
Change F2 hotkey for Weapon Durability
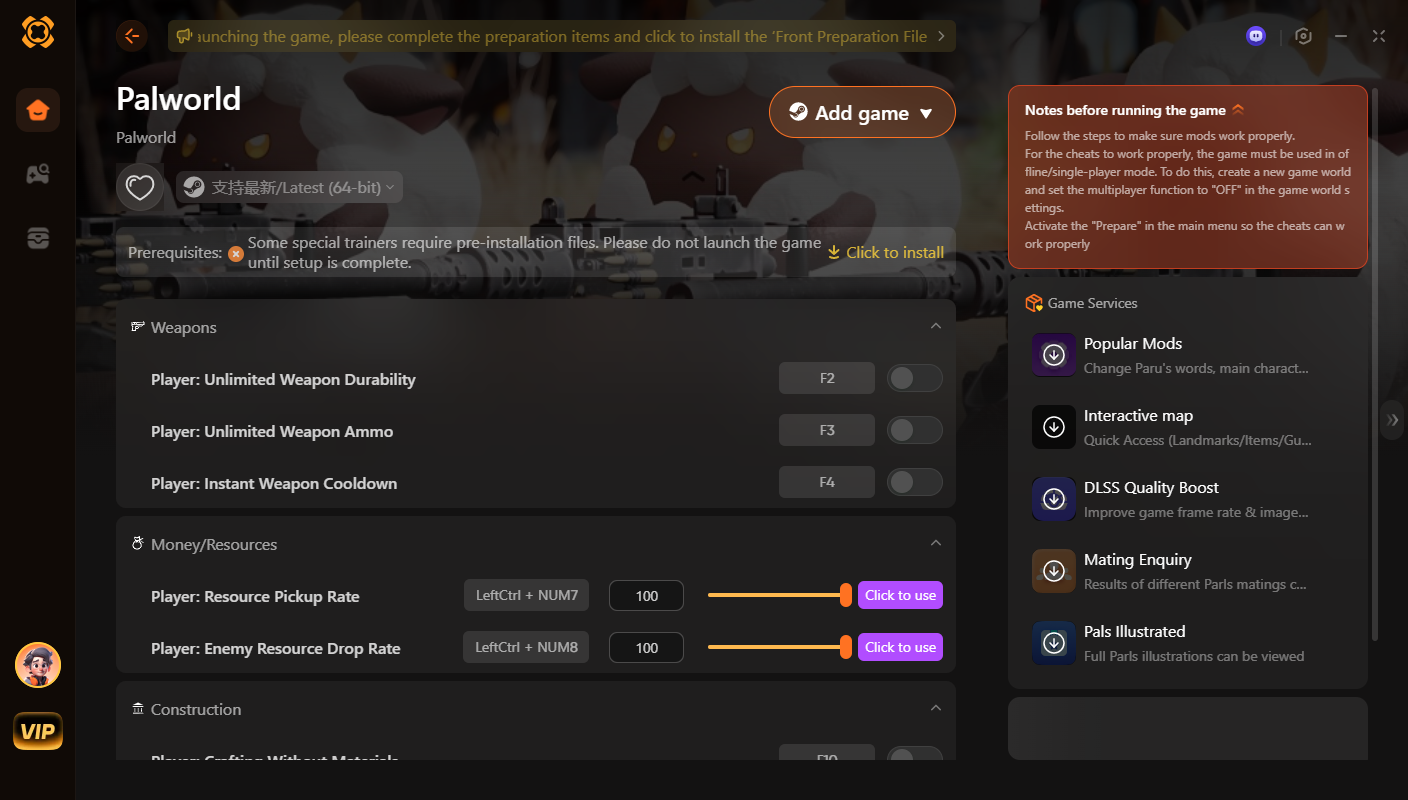click(x=827, y=378)
